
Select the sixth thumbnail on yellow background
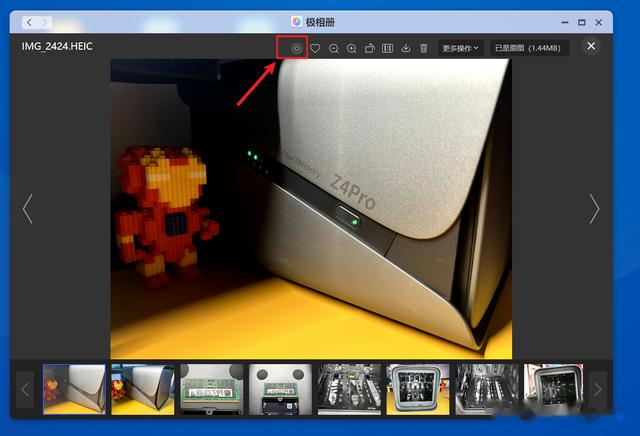(418, 389)
